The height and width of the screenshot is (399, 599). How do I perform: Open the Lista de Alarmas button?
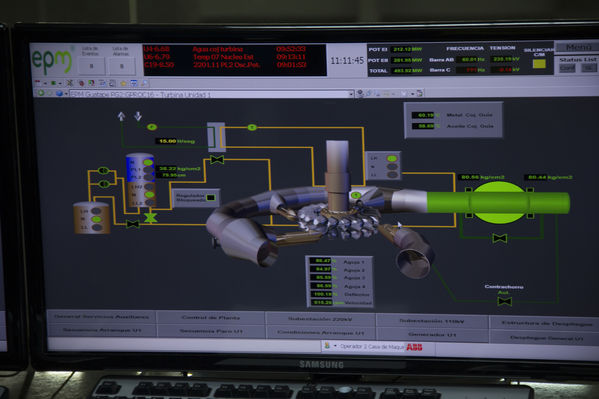pyautogui.click(x=121, y=66)
